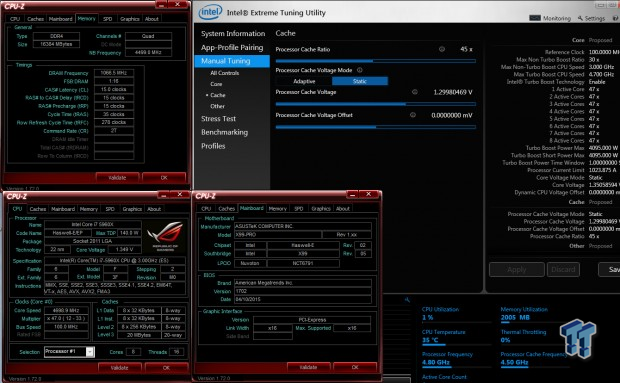Viewport: 620px width, 383px height.
Task: Open CPU tab in CPU-Z Memory window
Action: (x=15, y=19)
